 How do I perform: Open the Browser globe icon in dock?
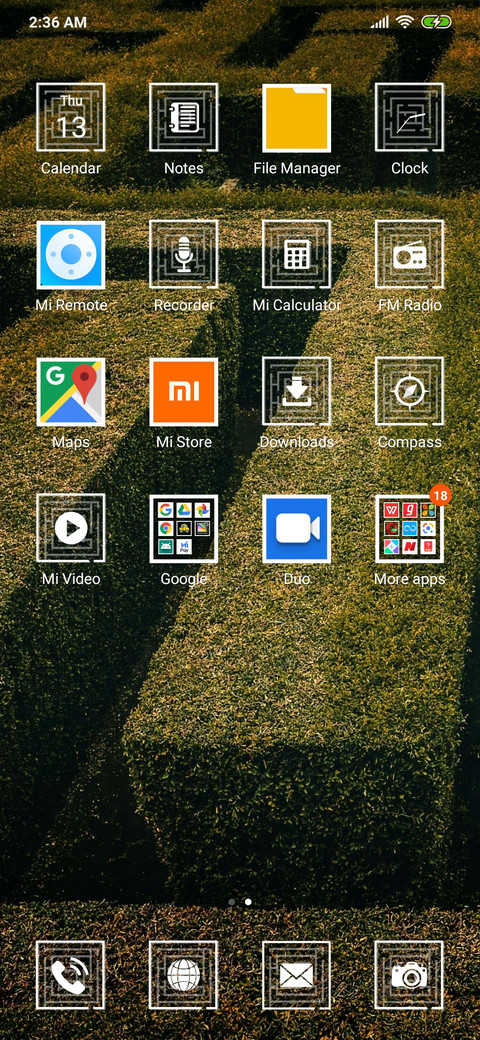tap(184, 976)
